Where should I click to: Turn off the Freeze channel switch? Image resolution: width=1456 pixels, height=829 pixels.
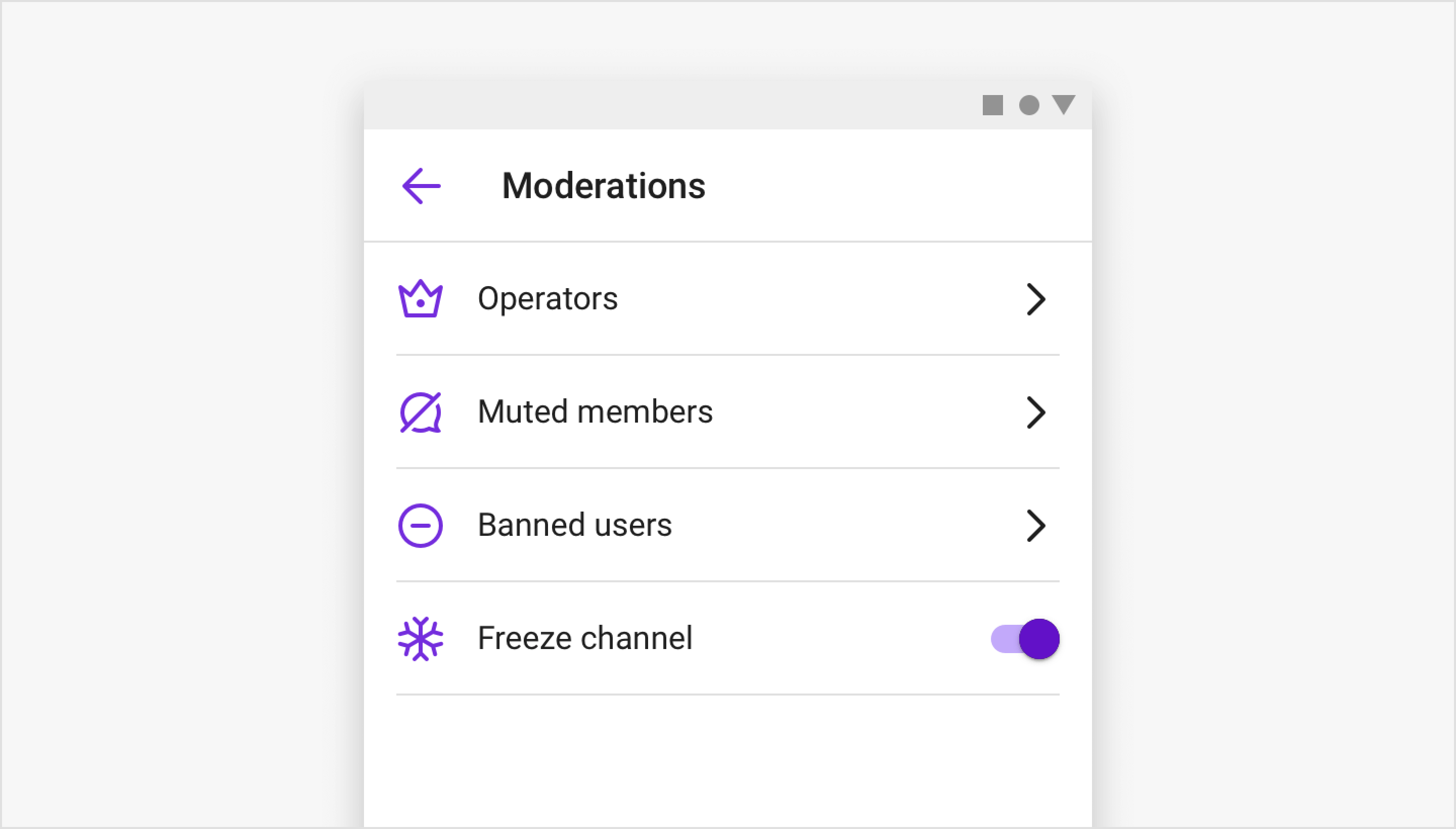[x=1025, y=638]
